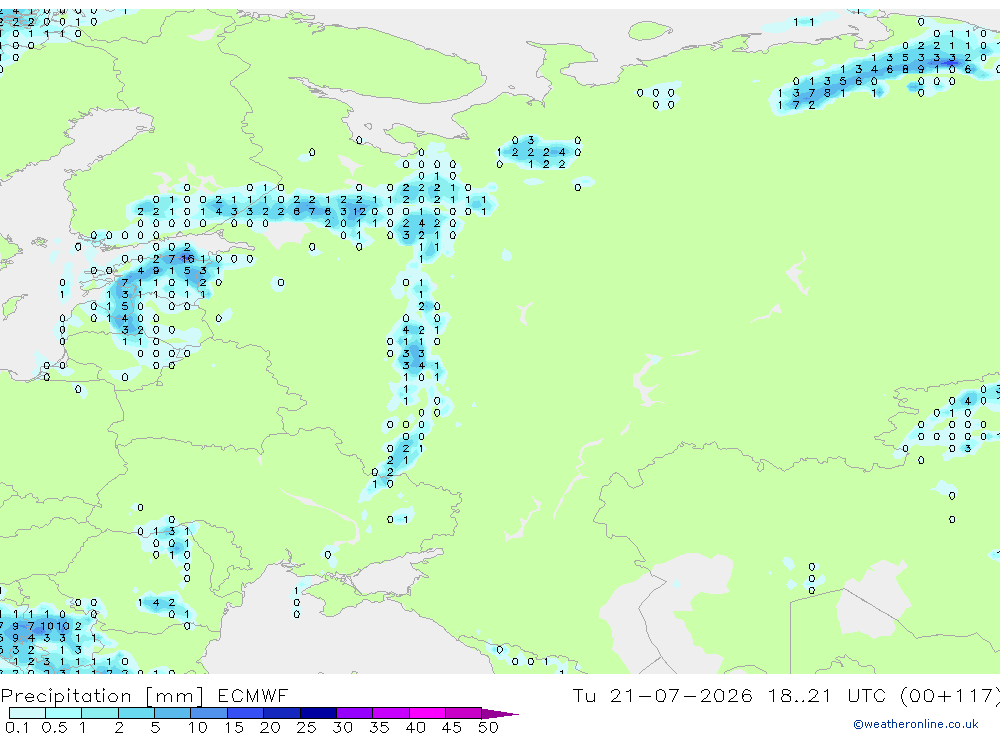Click the '(00+117)' forecast offset text

pos(950,695)
